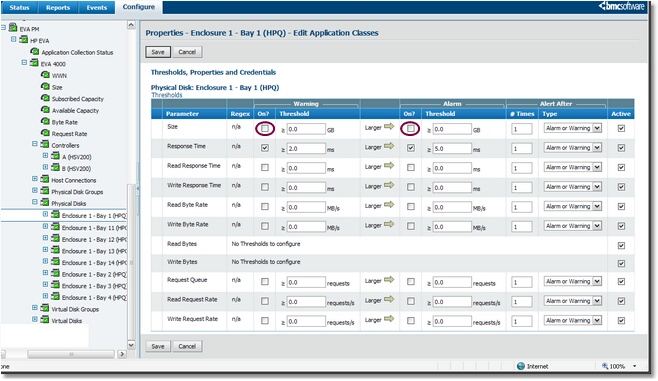The width and height of the screenshot is (658, 381).
Task: Switch to the Status tab
Action: pos(19,8)
